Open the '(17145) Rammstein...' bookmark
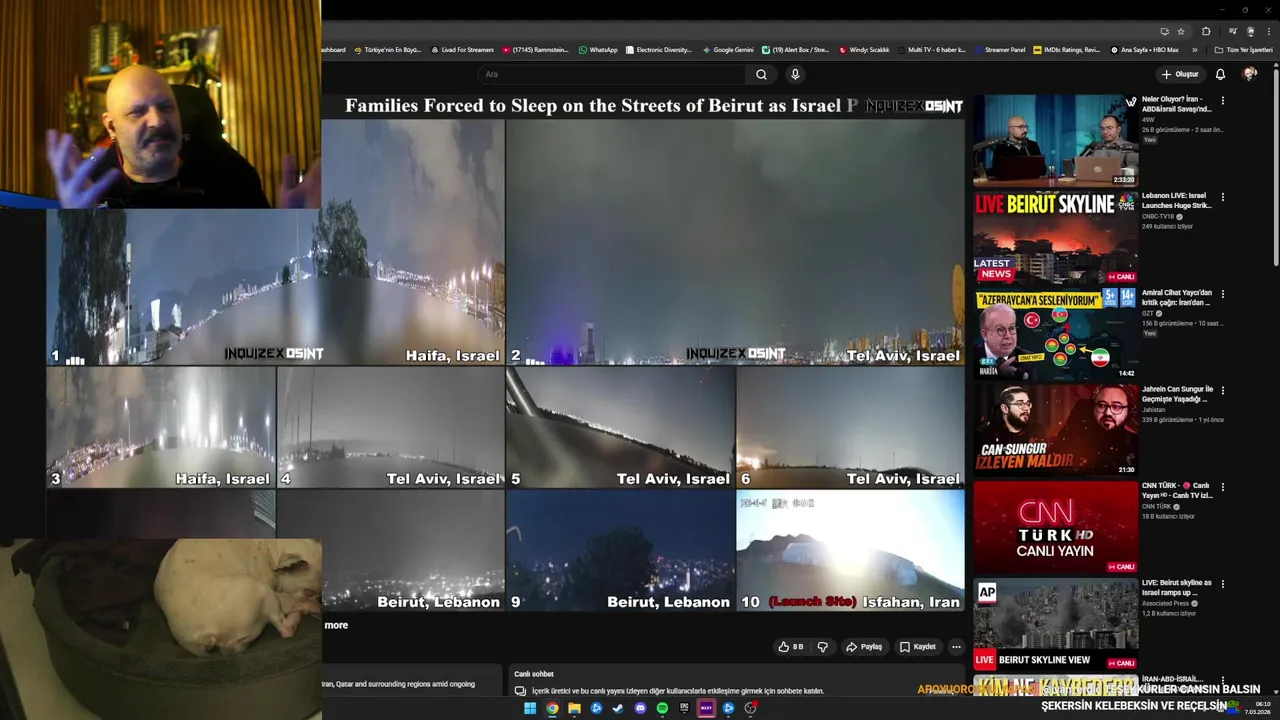1280x720 pixels. [535, 49]
